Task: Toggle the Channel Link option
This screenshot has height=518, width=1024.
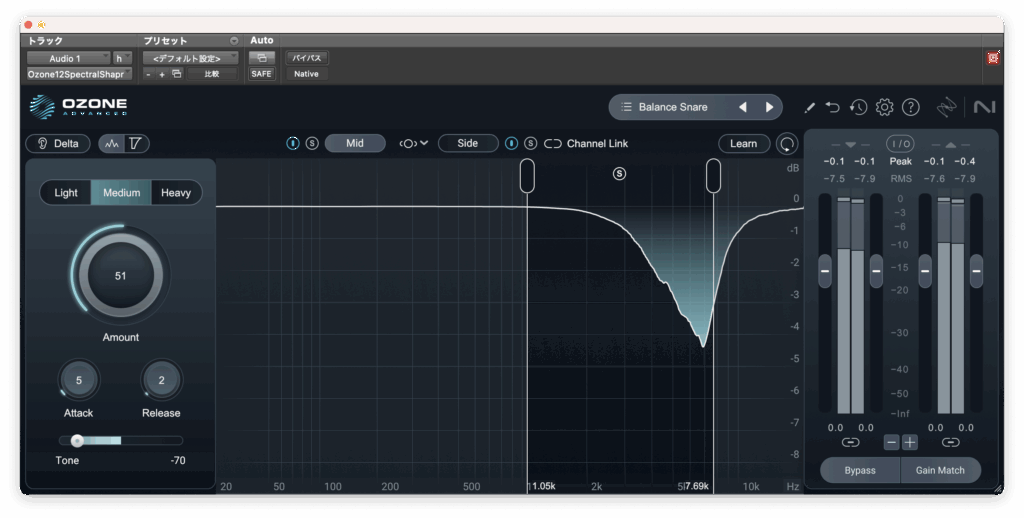Action: click(x=587, y=143)
